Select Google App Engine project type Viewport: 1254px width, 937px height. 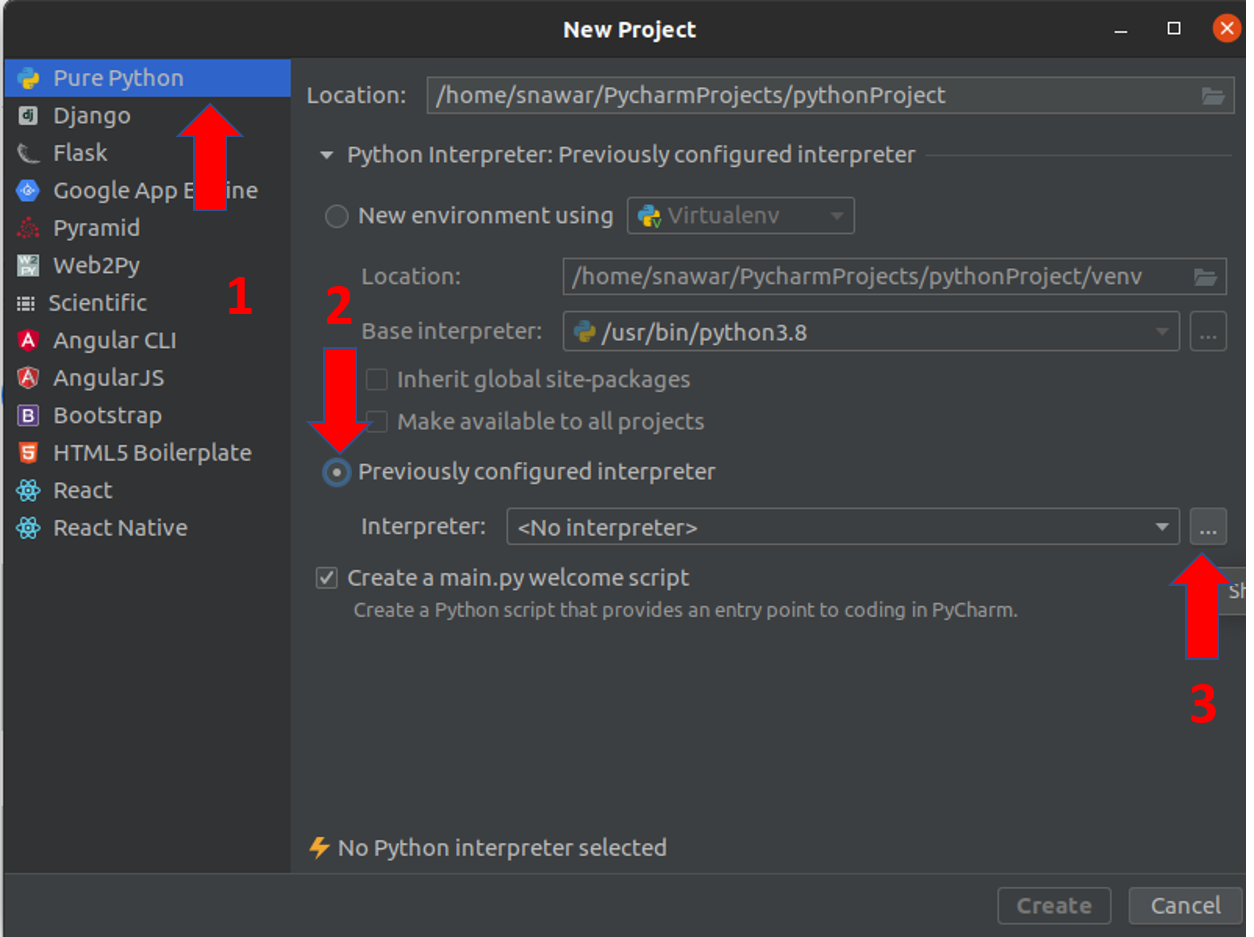tap(147, 191)
